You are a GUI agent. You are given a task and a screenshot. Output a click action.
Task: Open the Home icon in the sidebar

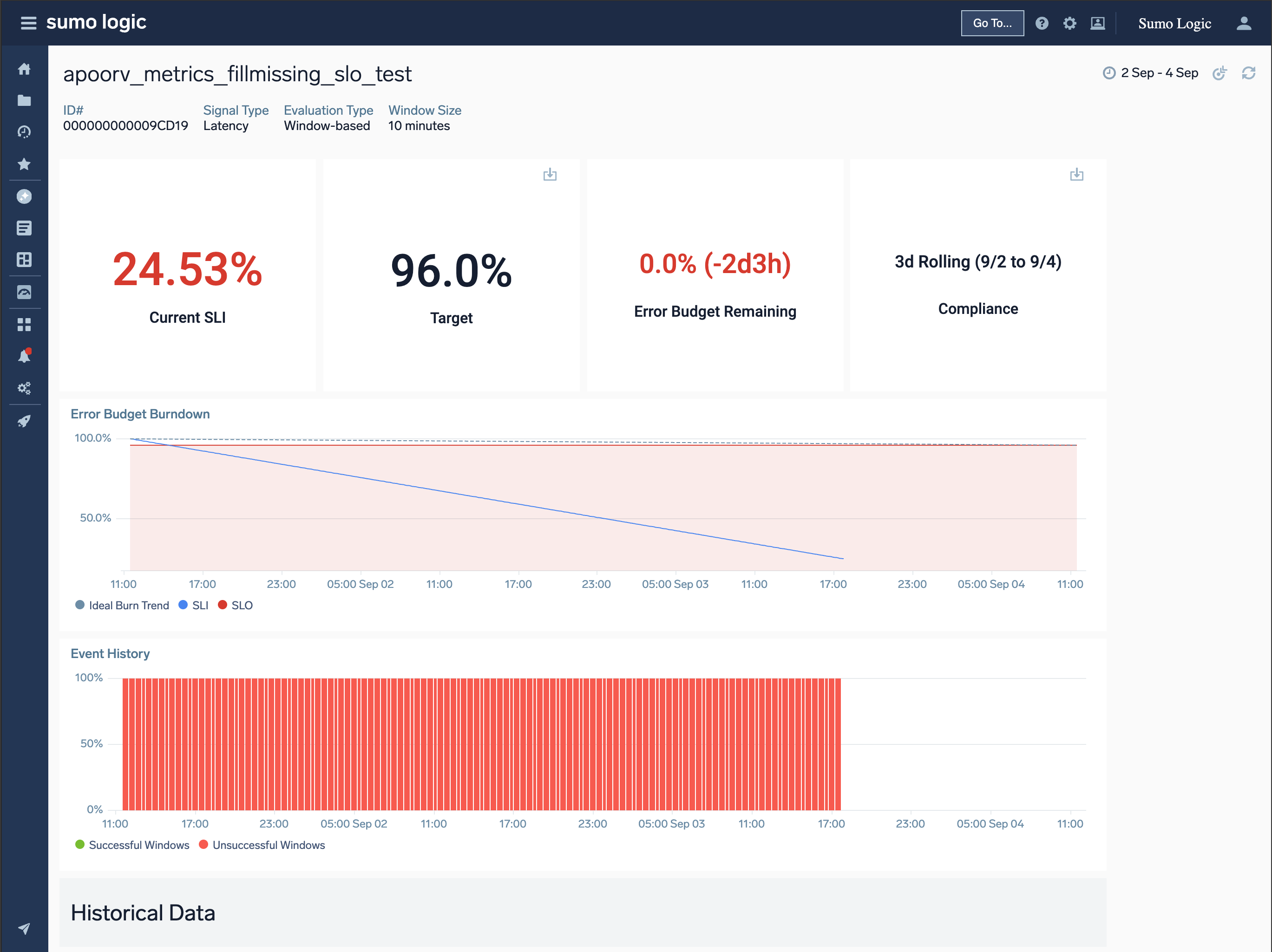click(x=24, y=68)
